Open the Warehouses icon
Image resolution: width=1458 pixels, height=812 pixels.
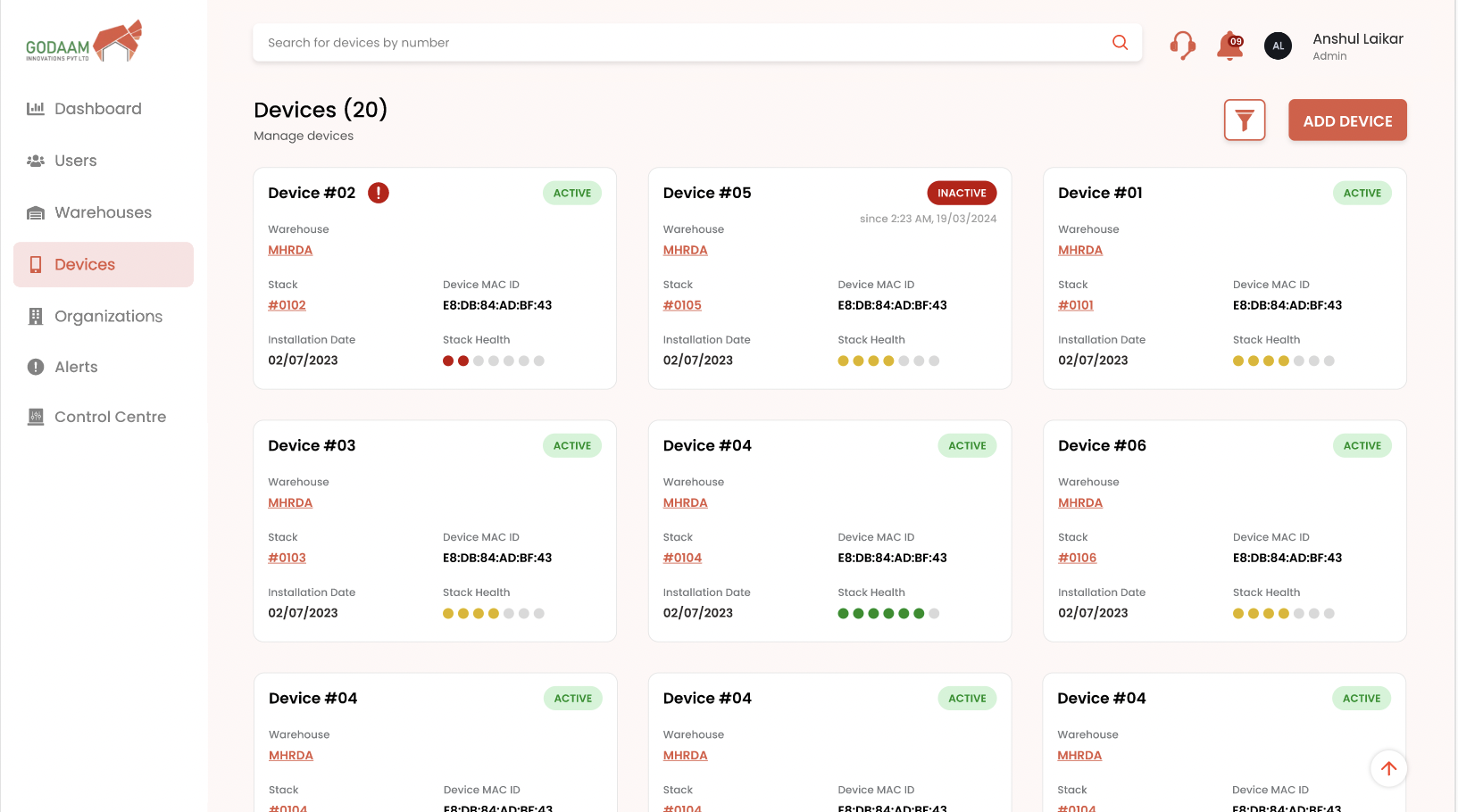point(35,212)
